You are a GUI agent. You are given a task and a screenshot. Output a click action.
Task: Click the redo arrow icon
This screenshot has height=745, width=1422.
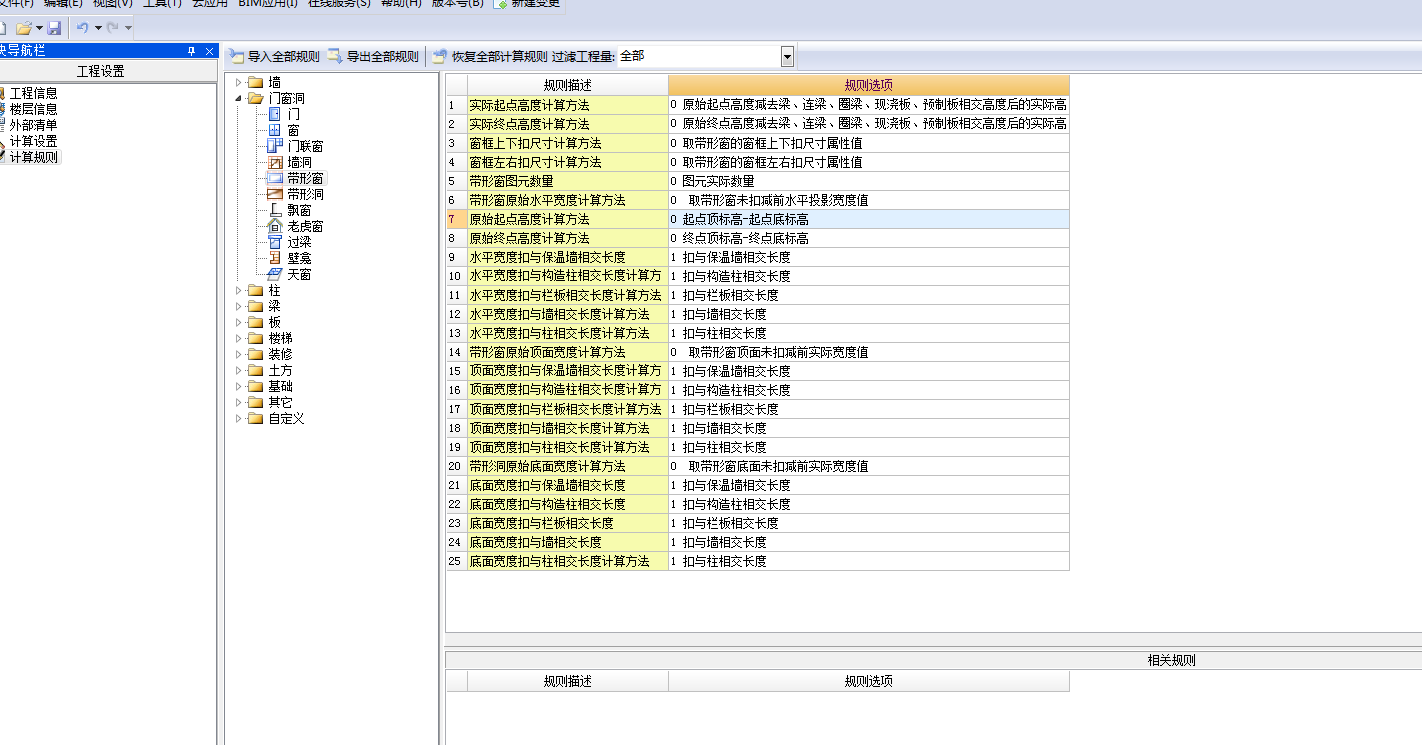pos(112,28)
